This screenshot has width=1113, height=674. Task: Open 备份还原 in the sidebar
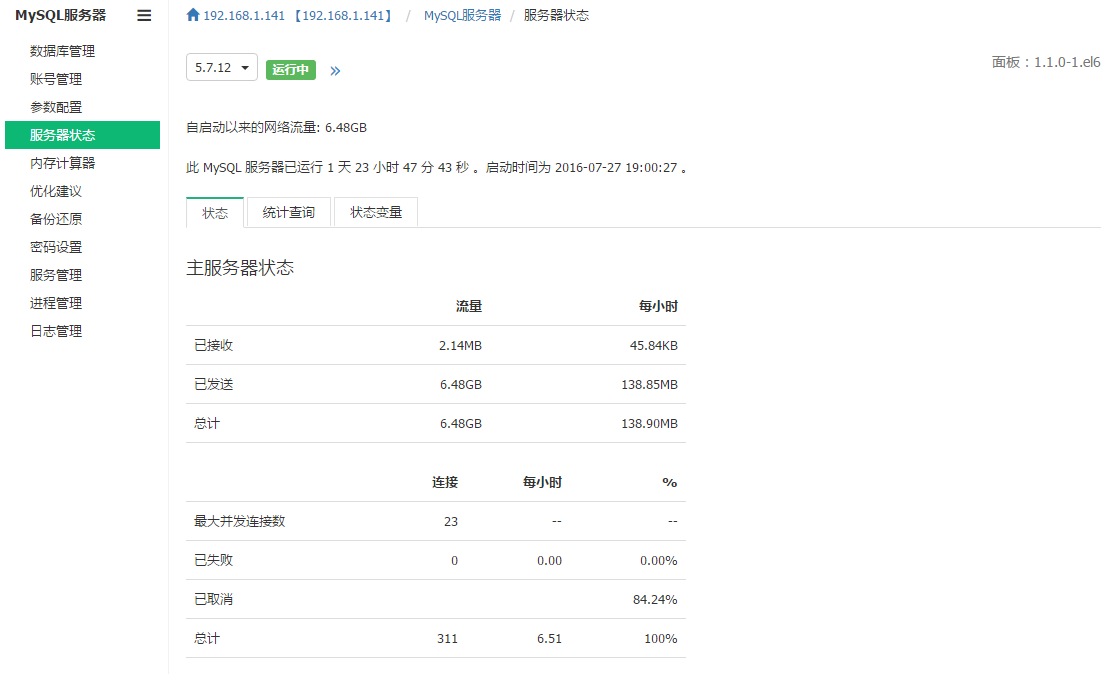tap(56, 219)
